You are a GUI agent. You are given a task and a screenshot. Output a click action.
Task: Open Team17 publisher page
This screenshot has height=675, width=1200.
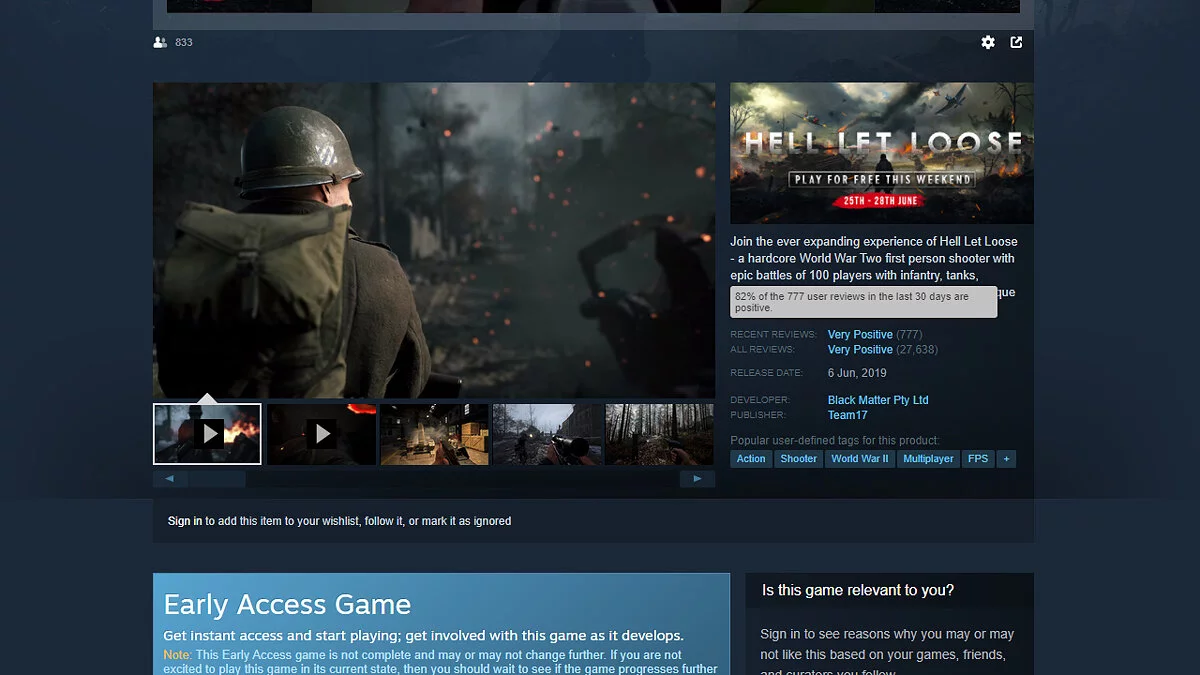pyautogui.click(x=848, y=415)
